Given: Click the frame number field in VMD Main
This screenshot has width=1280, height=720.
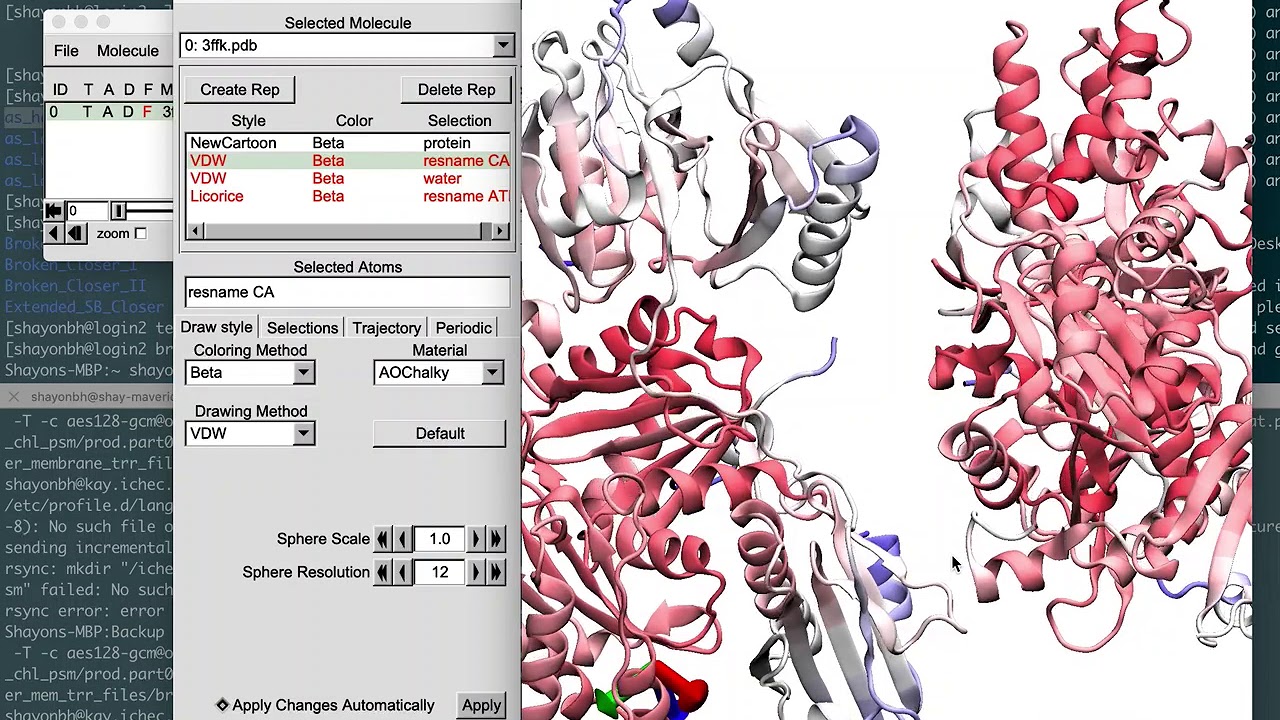Looking at the screenshot, I should [x=86, y=211].
